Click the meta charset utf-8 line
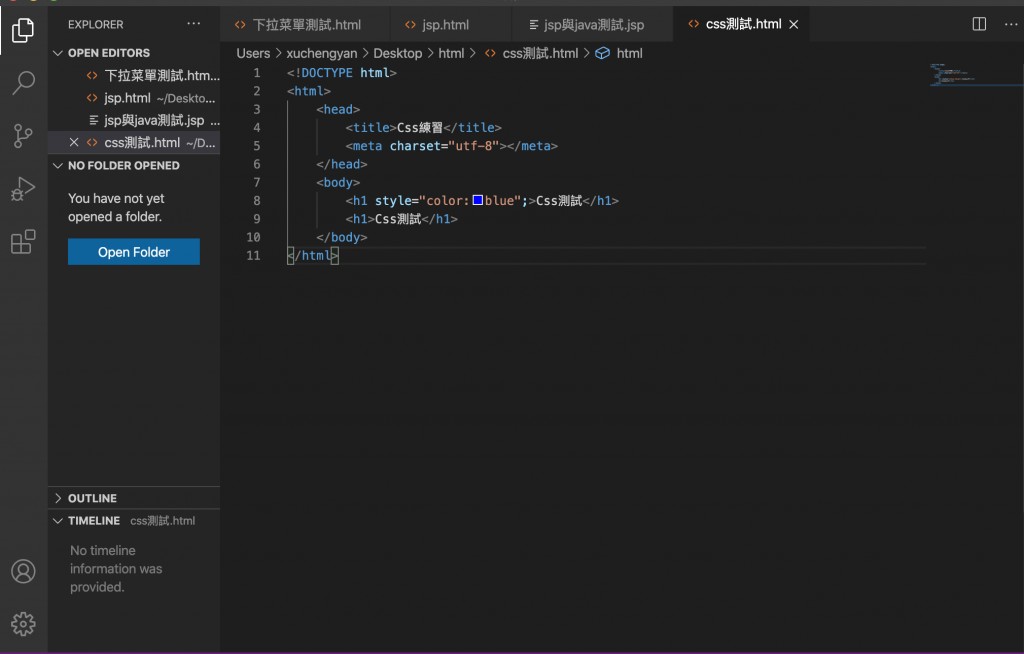This screenshot has height=654, width=1024. (451, 146)
